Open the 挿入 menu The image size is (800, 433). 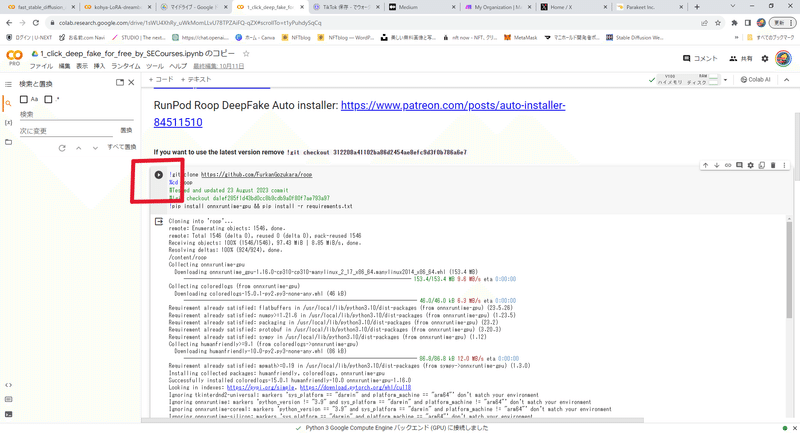[x=99, y=66]
